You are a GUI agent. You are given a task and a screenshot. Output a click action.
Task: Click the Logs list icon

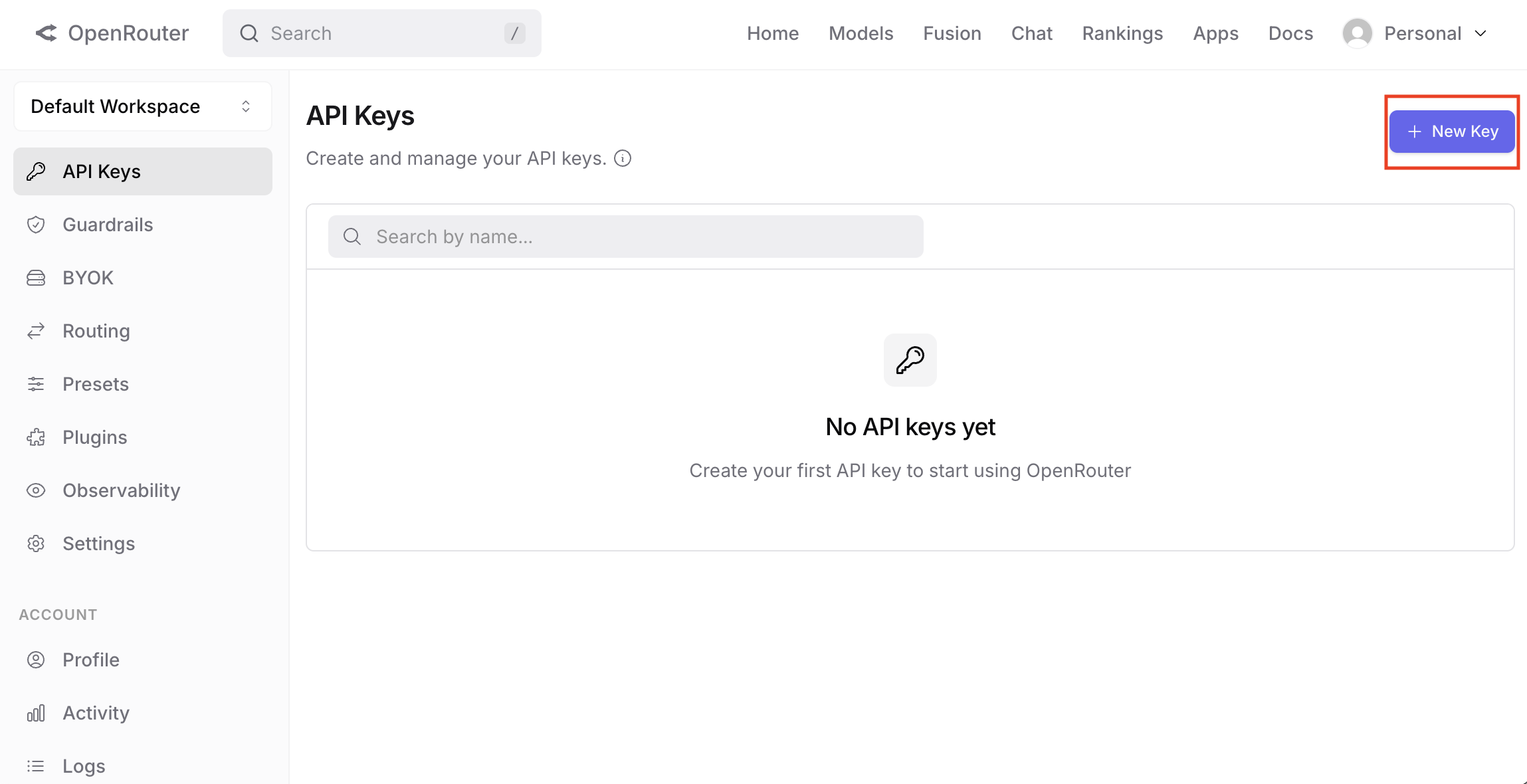click(x=36, y=766)
